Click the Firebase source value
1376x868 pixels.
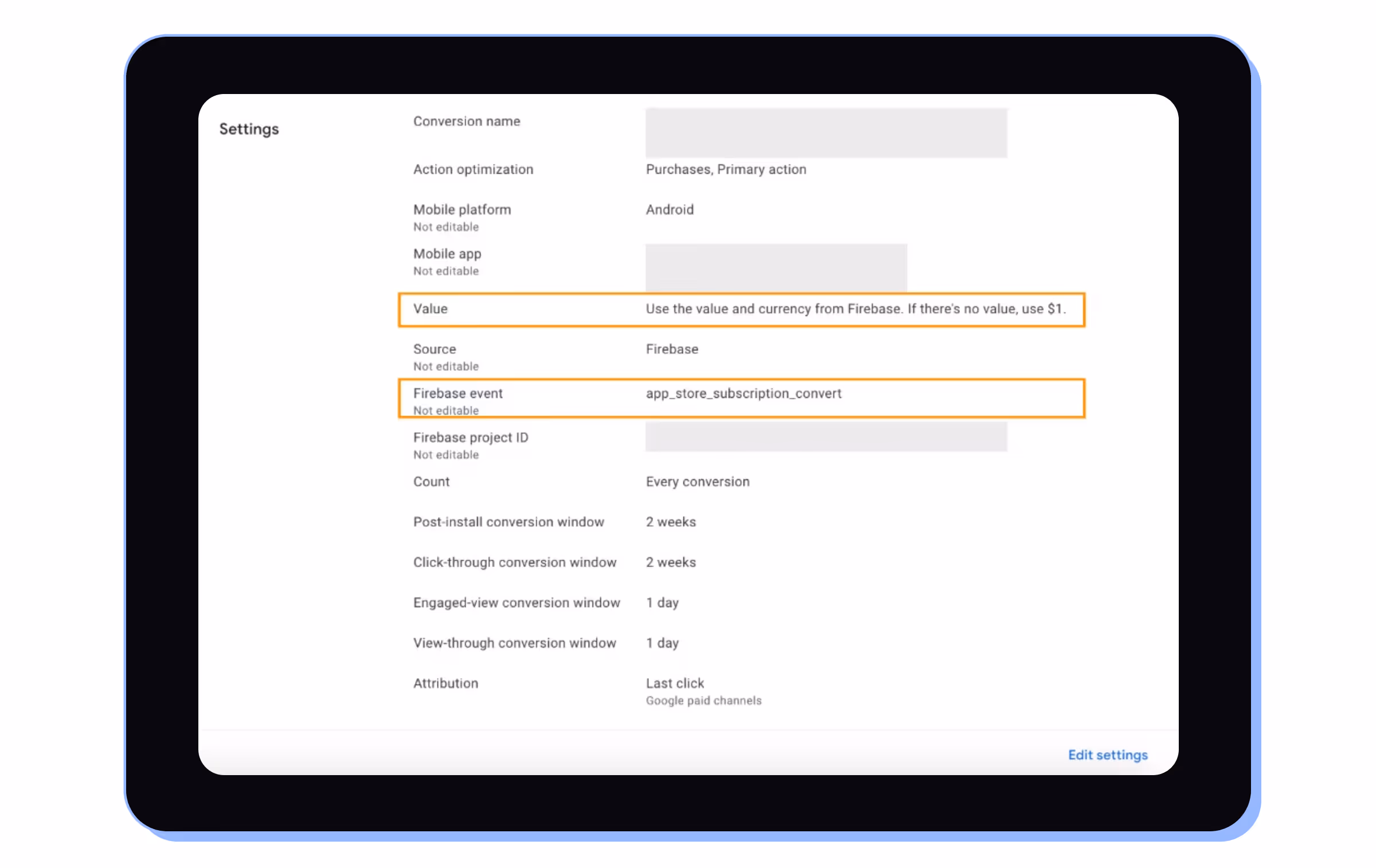(671, 349)
